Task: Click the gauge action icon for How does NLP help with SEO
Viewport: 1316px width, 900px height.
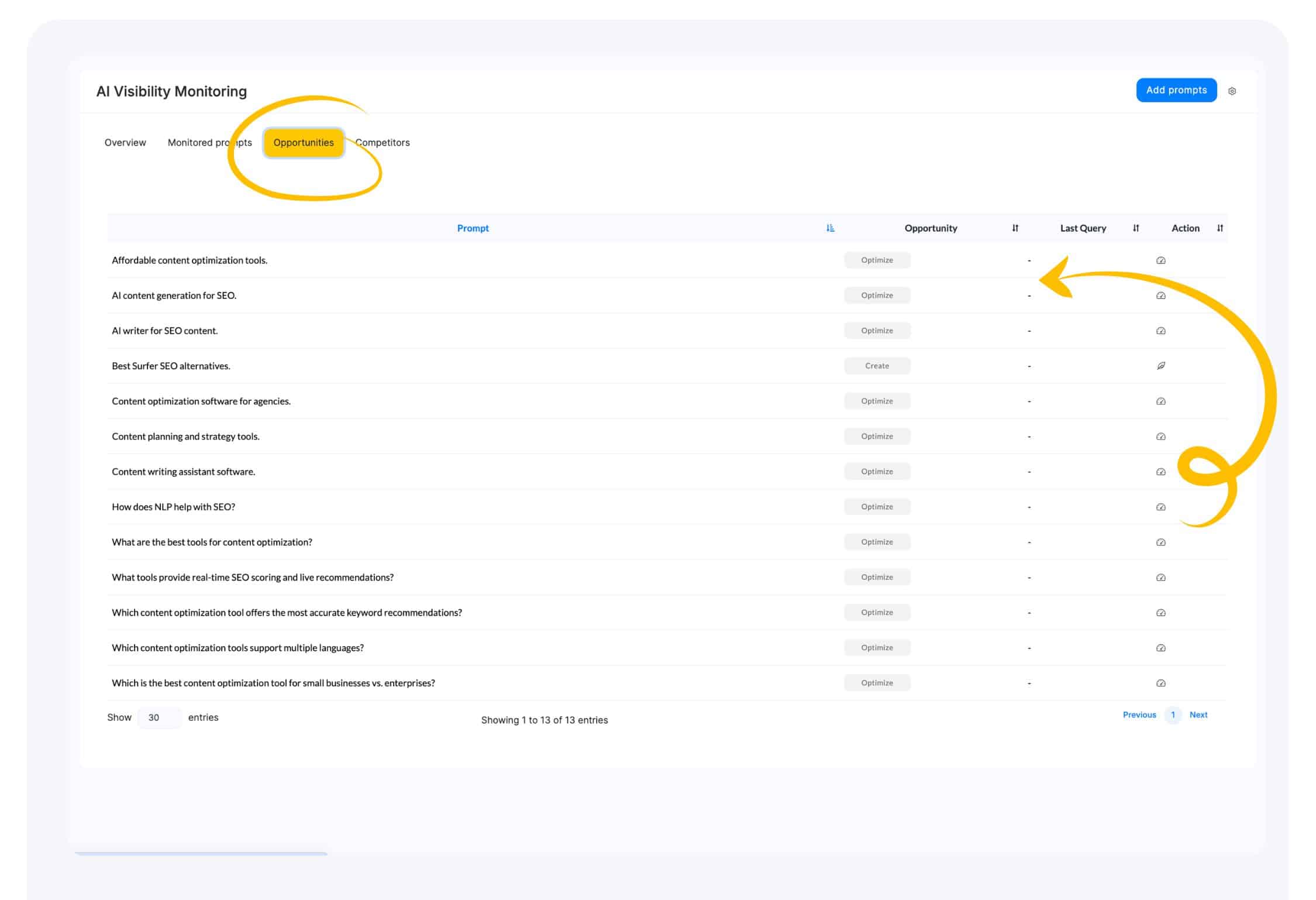Action: 1160,507
